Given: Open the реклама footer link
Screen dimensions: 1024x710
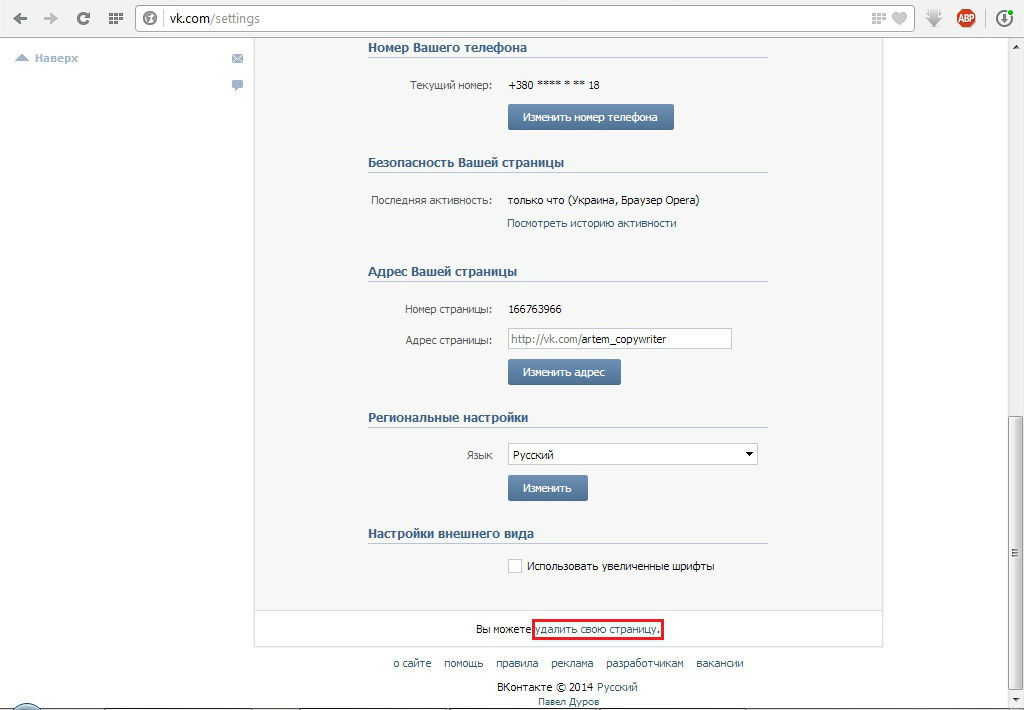Looking at the screenshot, I should pos(572,664).
